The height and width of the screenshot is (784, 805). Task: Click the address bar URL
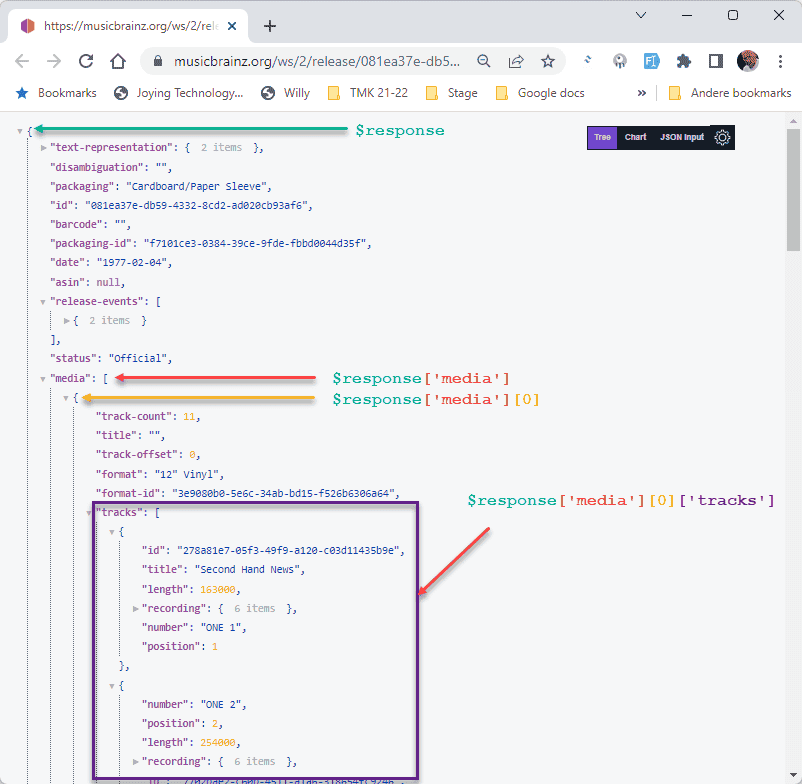pos(316,62)
